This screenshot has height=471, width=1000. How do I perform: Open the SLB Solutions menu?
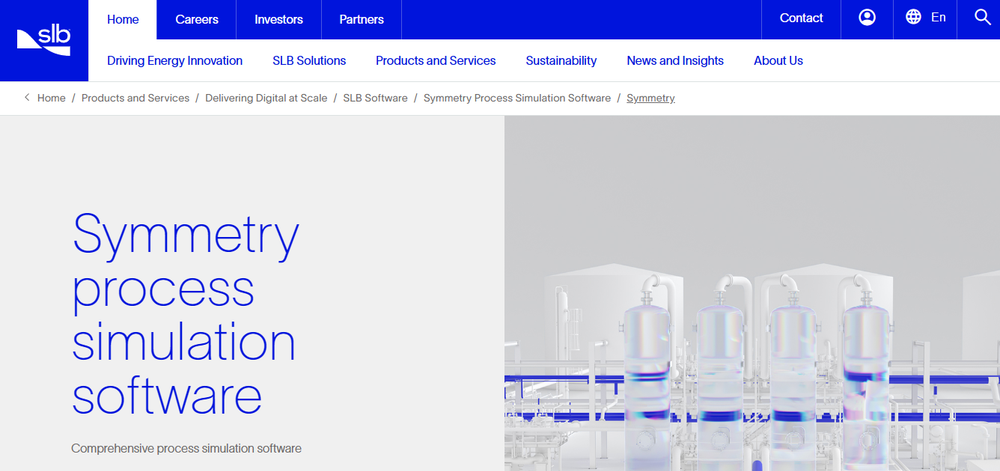(x=309, y=61)
